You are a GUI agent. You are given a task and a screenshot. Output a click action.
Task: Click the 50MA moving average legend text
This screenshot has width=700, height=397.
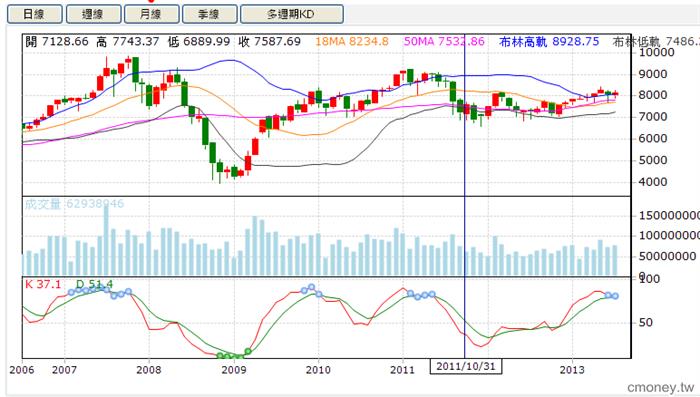click(444, 42)
